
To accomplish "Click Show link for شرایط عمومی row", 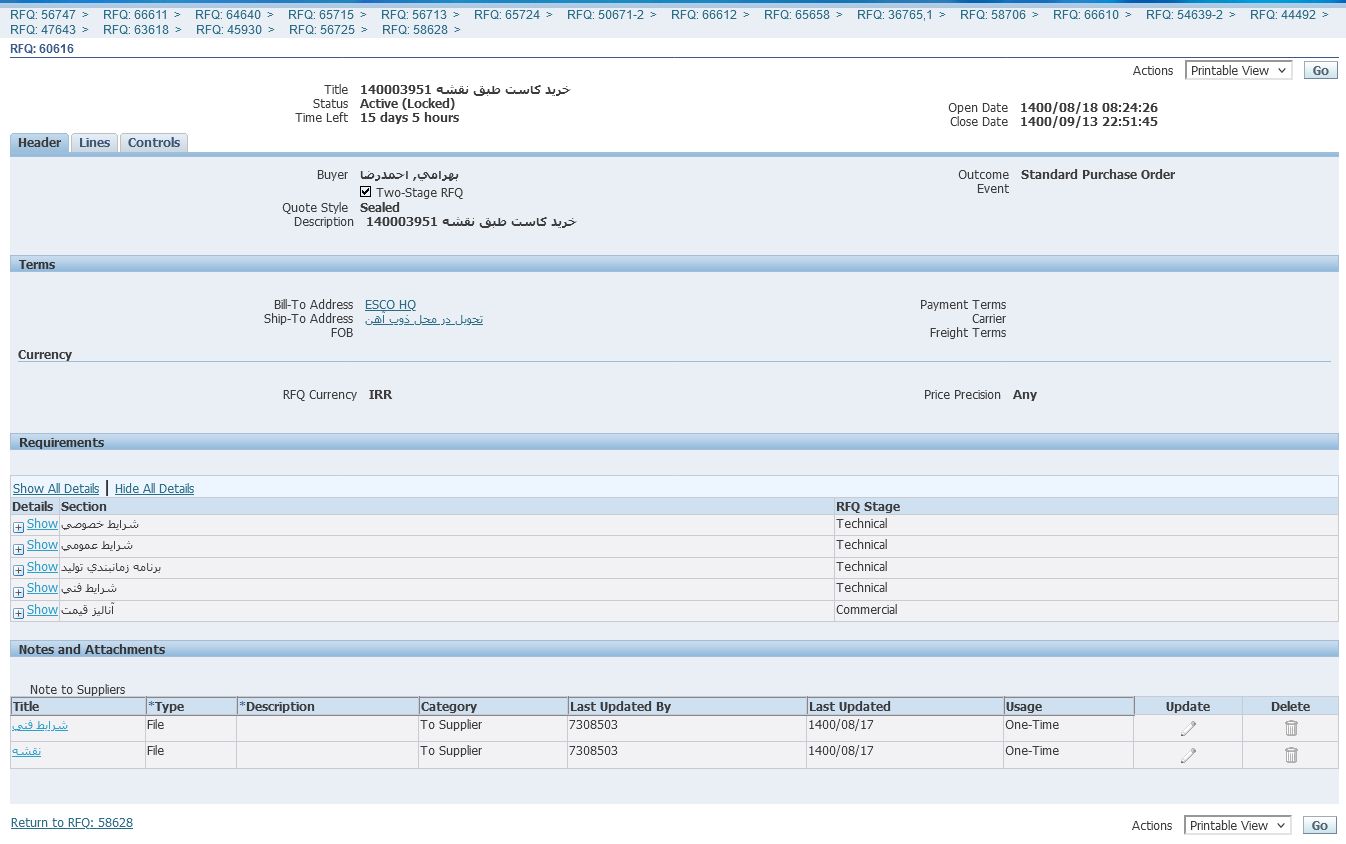I will (42, 545).
